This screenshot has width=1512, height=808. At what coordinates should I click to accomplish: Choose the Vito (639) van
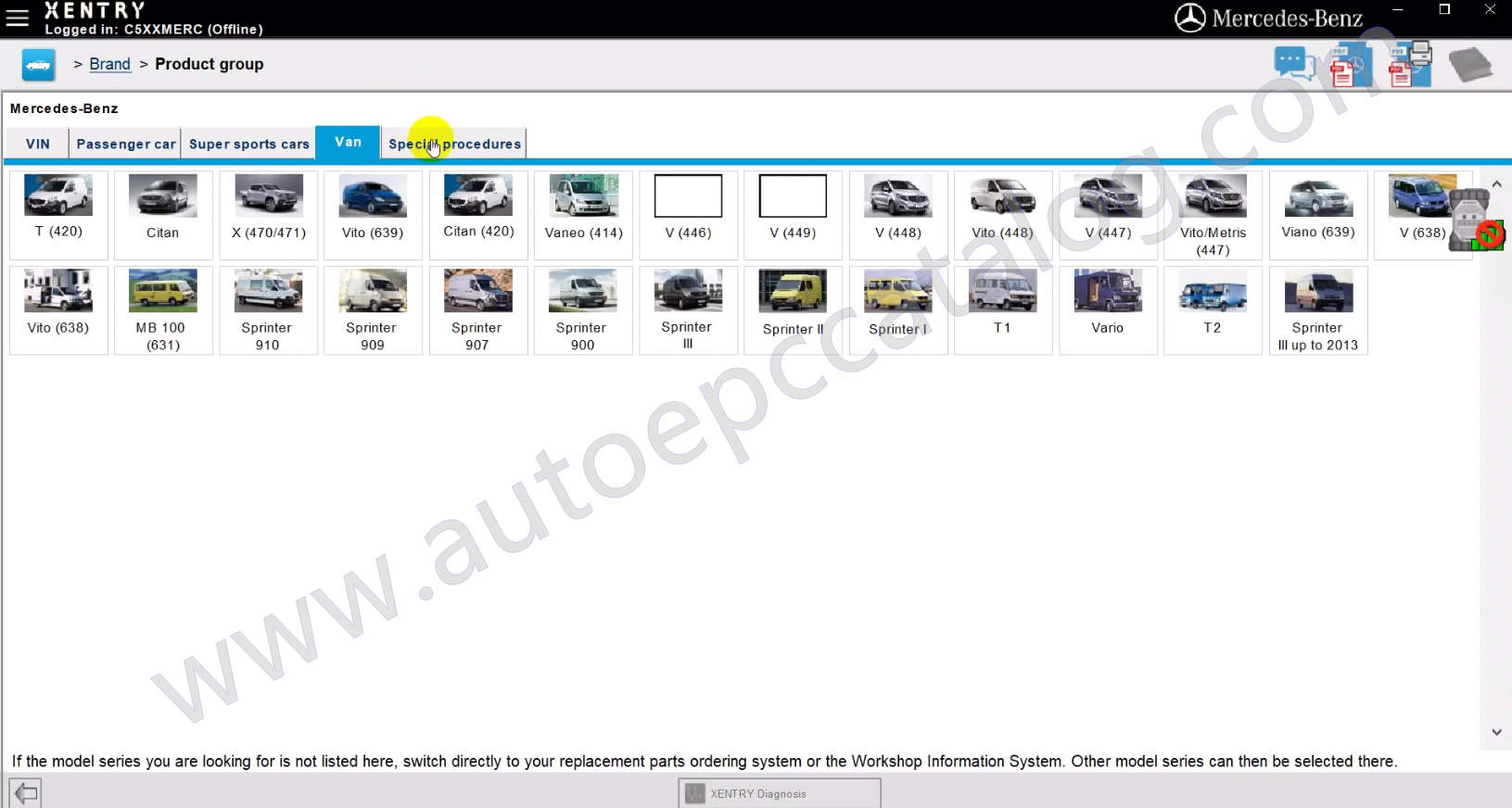[373, 214]
